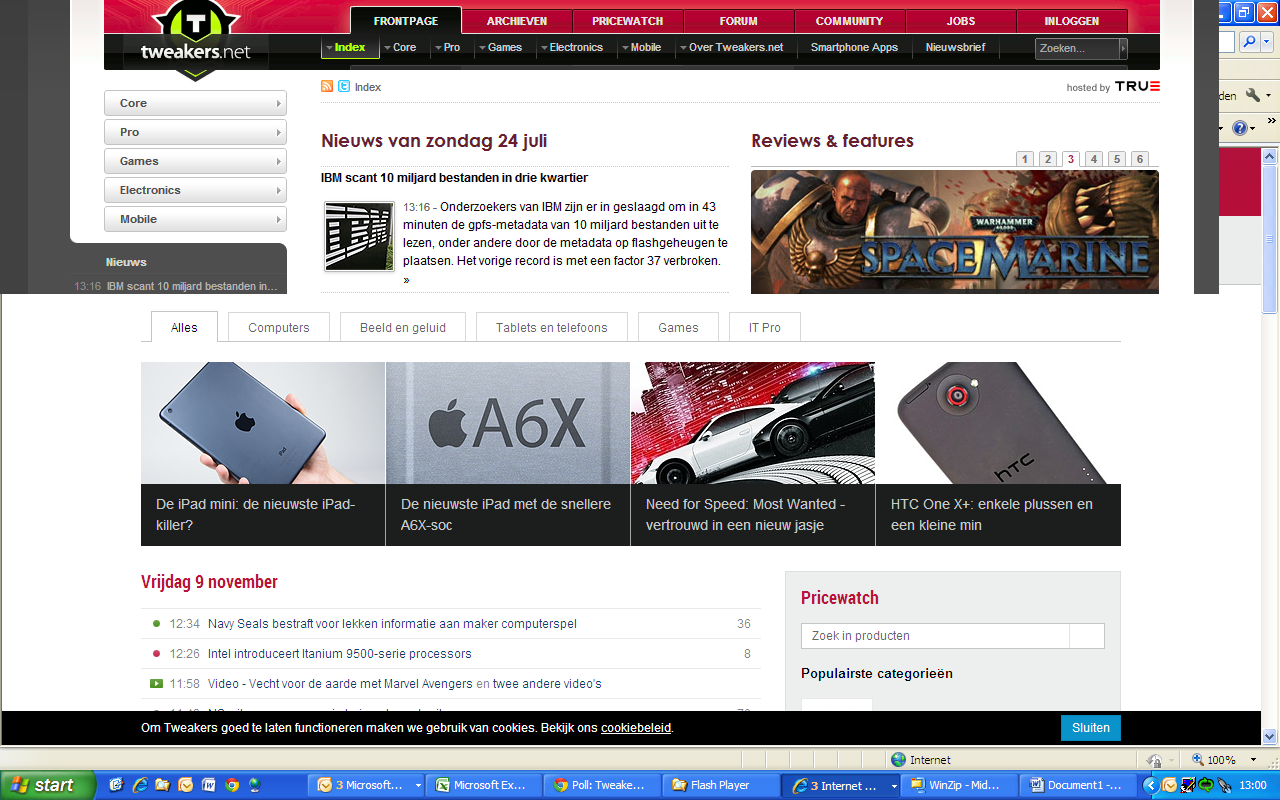Open the Flash Player taskbar button
1280x800 pixels.
723,785
